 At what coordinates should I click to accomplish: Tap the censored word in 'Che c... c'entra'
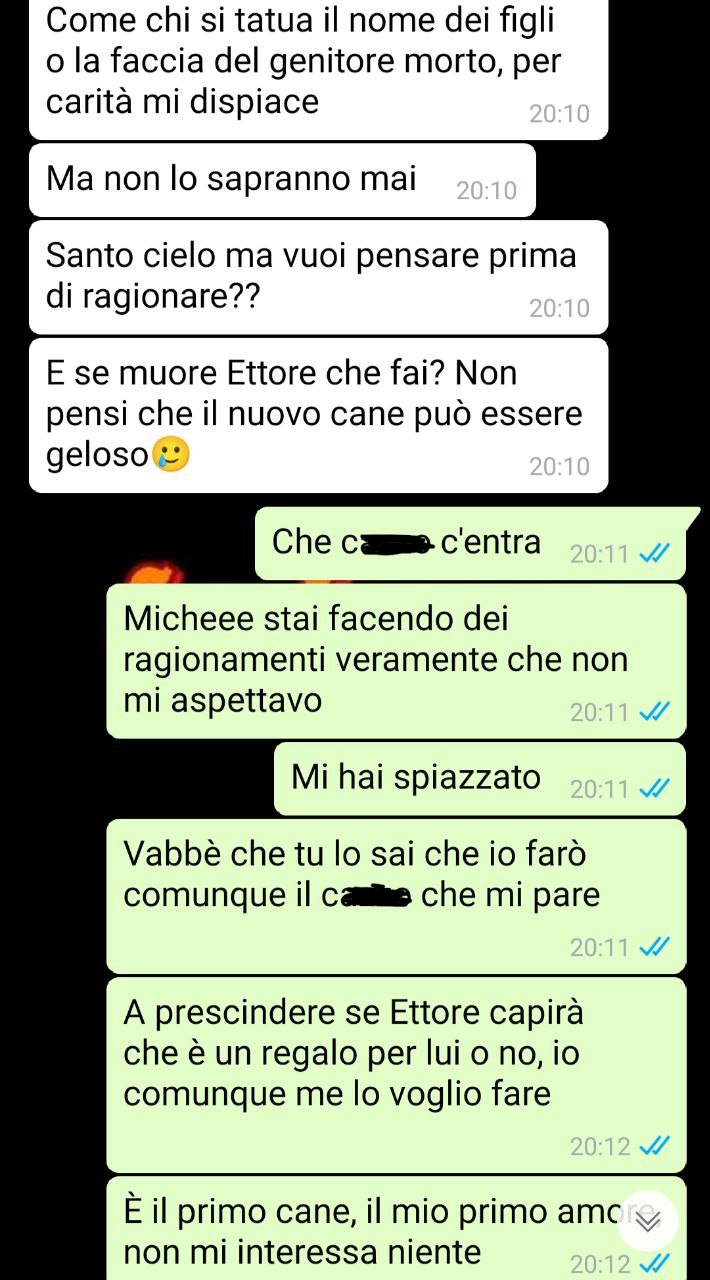pos(387,543)
